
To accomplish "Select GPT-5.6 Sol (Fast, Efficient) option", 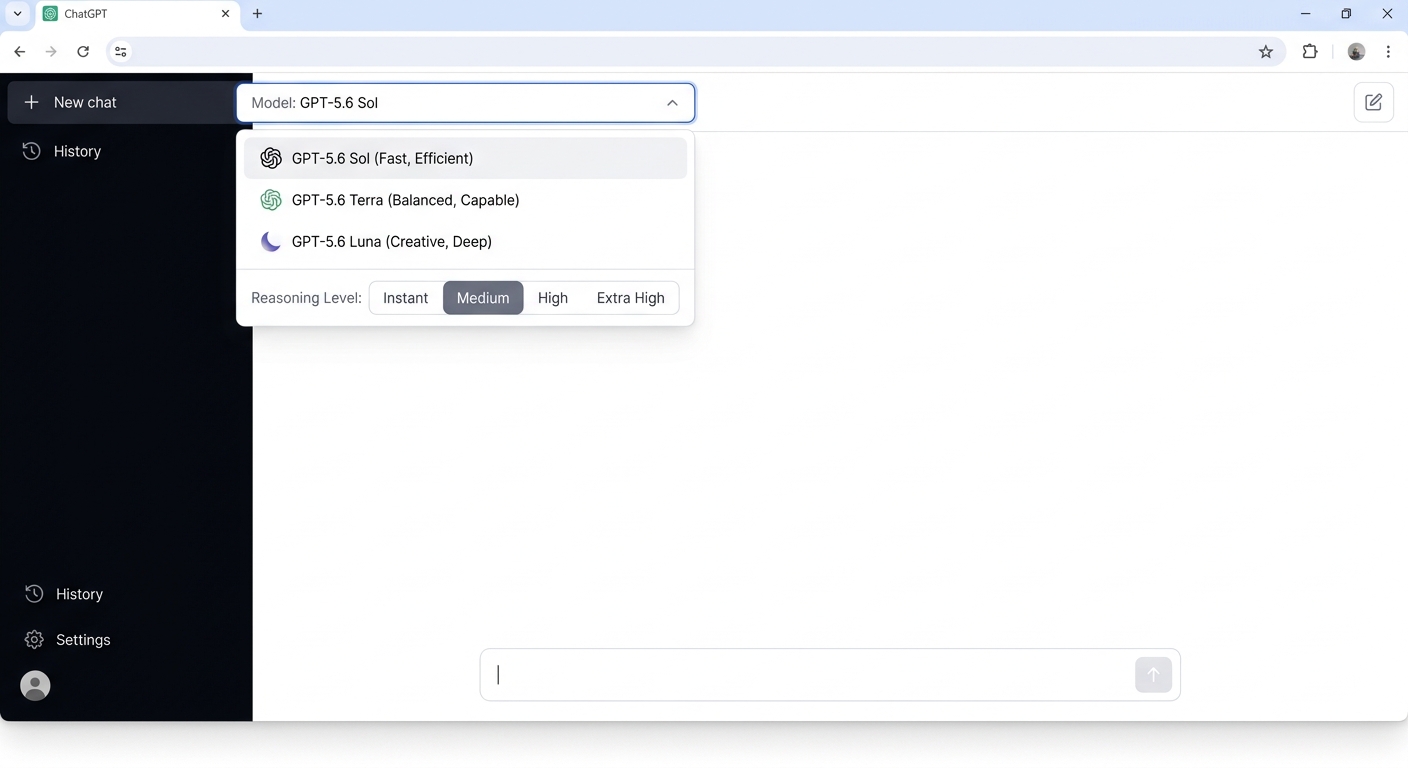I will [x=465, y=158].
